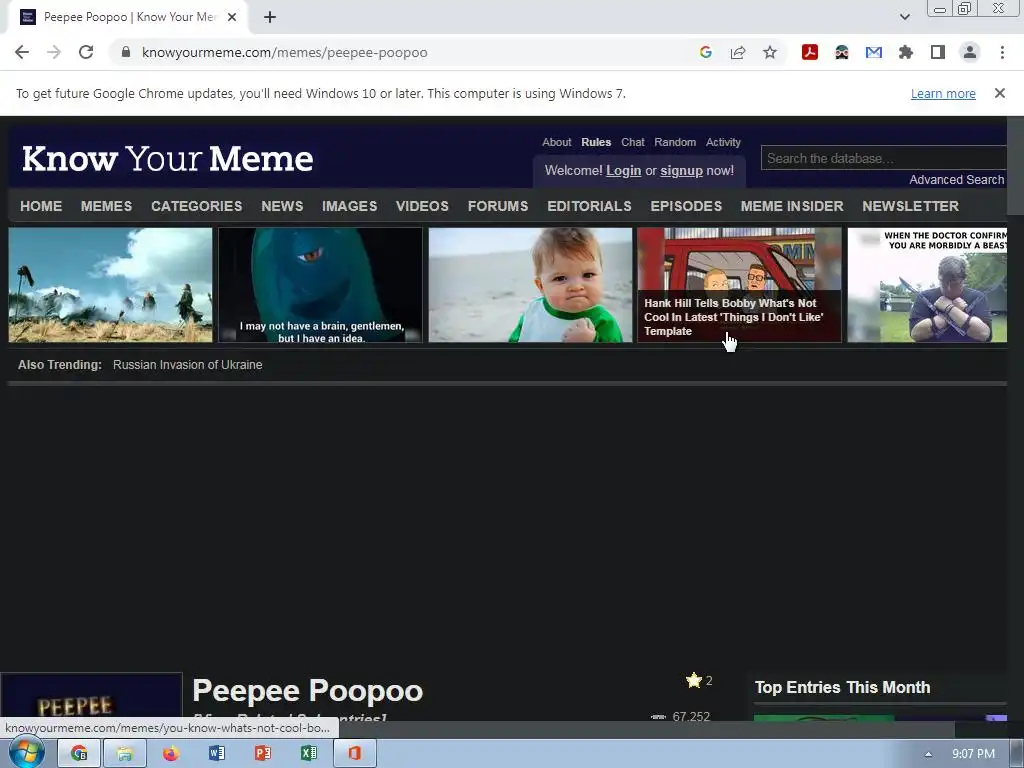Toggle the browser side panel icon
The height and width of the screenshot is (768, 1024).
pyautogui.click(x=938, y=52)
